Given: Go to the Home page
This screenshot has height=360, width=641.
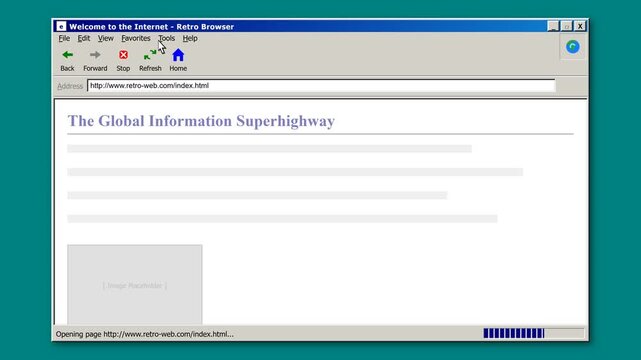Looking at the screenshot, I should coord(178,60).
